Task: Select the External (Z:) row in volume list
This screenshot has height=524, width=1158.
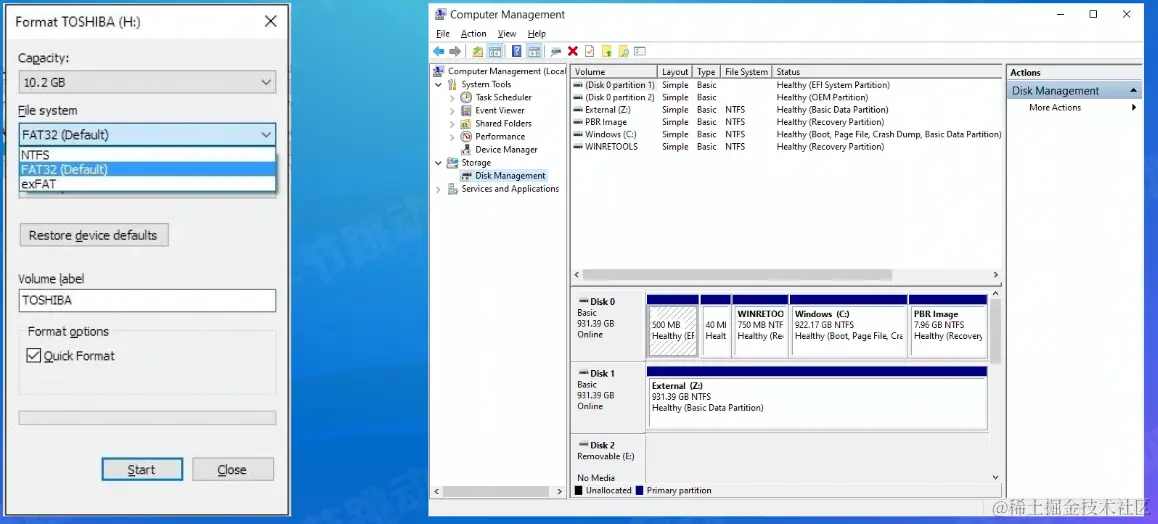Action: (x=787, y=109)
